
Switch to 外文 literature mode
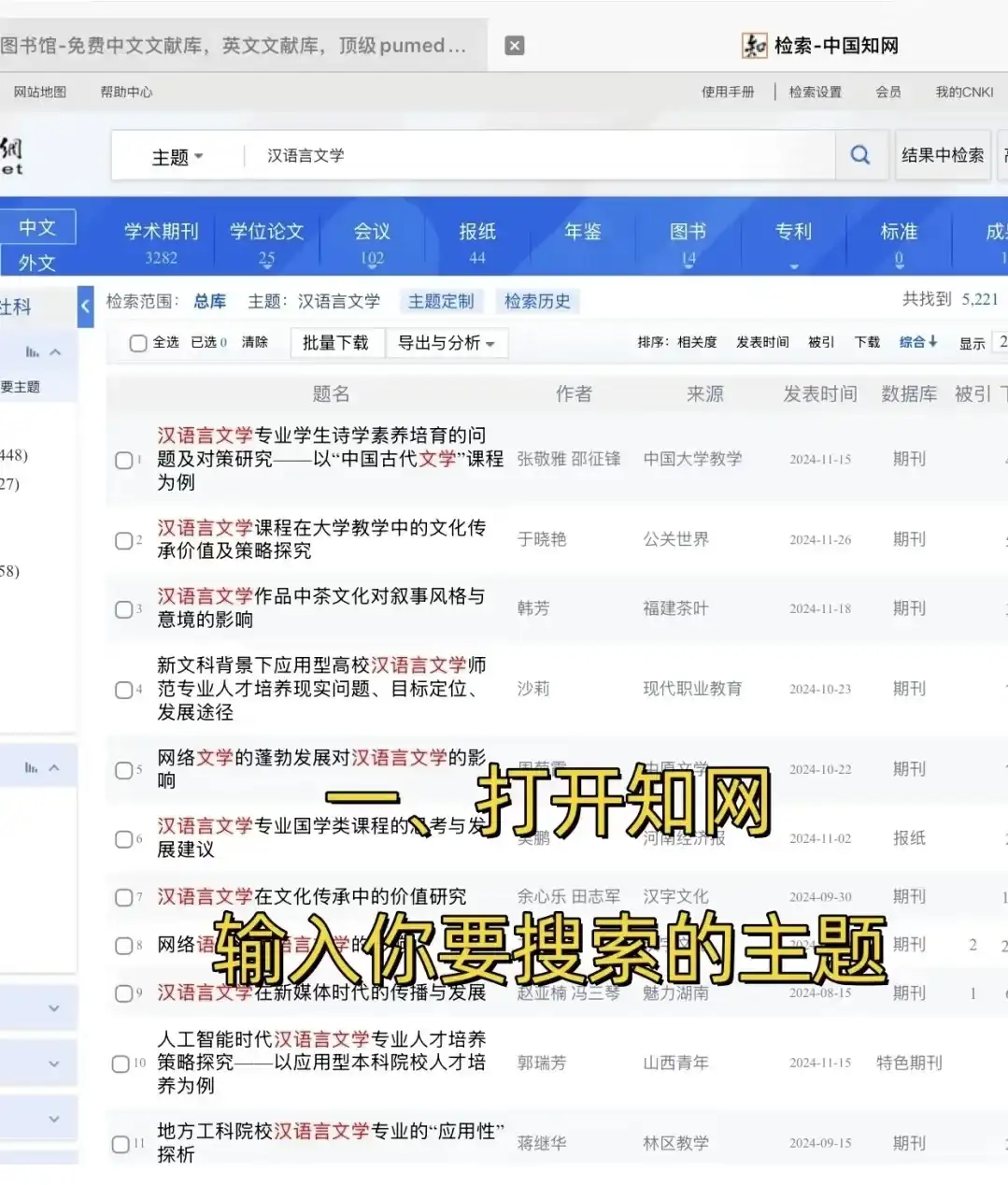pyautogui.click(x=36, y=263)
